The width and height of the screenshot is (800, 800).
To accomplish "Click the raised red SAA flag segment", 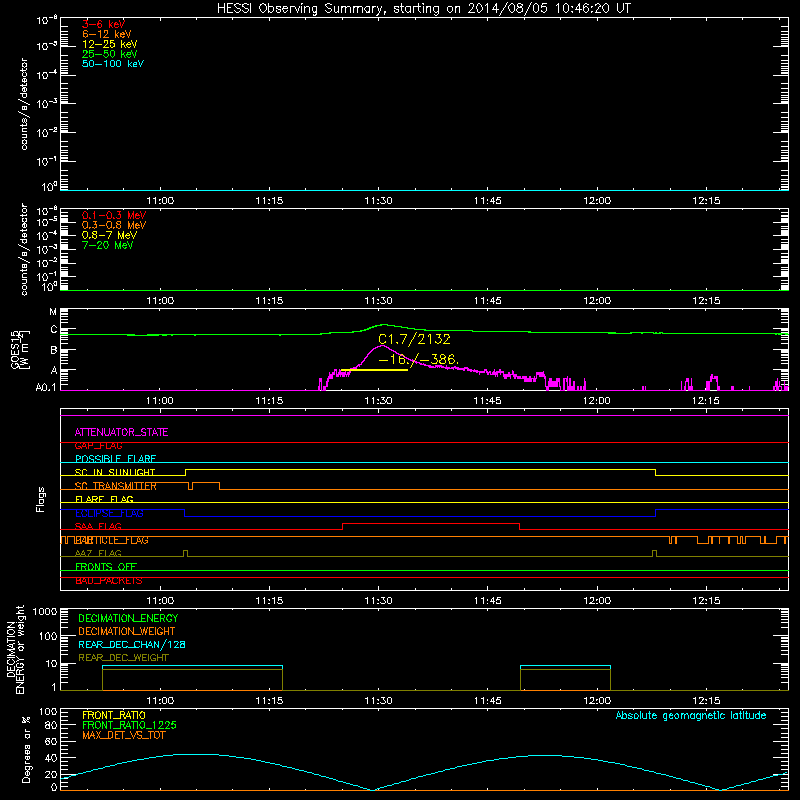I will click(x=431, y=524).
